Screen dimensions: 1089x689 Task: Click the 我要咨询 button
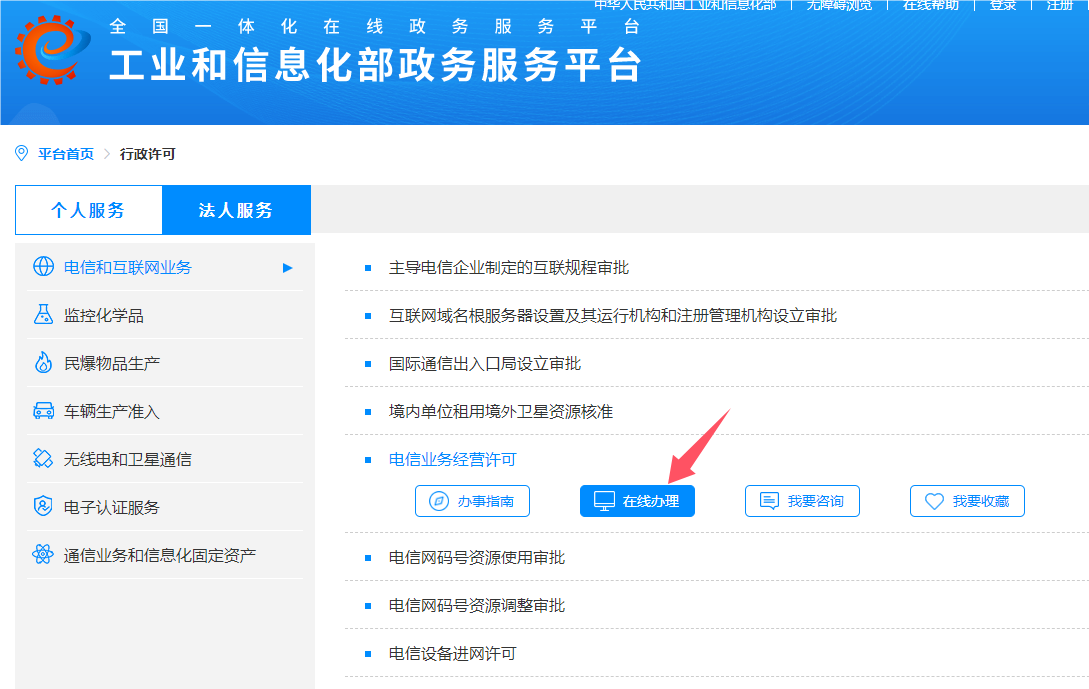click(x=802, y=501)
